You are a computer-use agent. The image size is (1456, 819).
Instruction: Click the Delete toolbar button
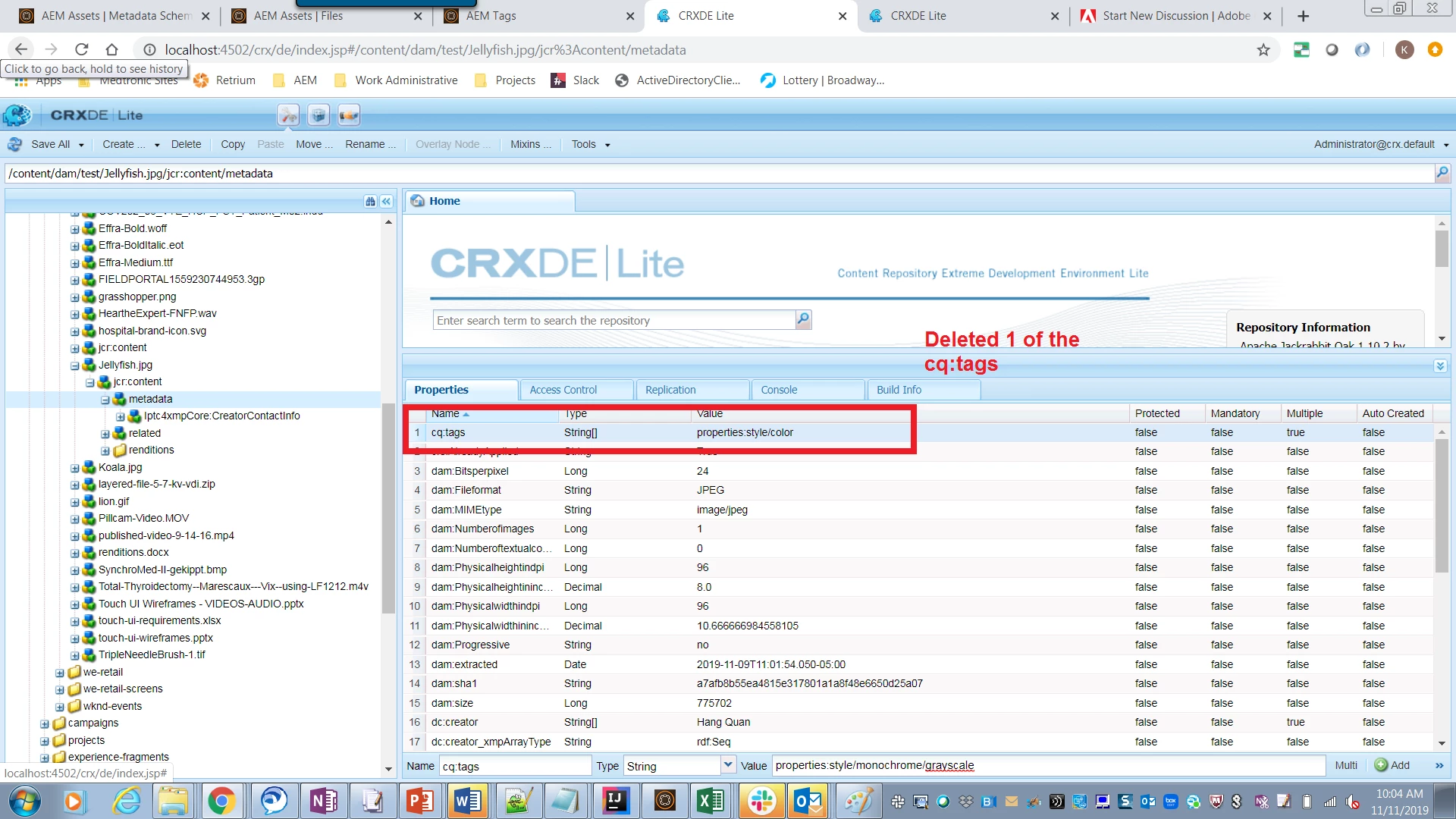[186, 145]
